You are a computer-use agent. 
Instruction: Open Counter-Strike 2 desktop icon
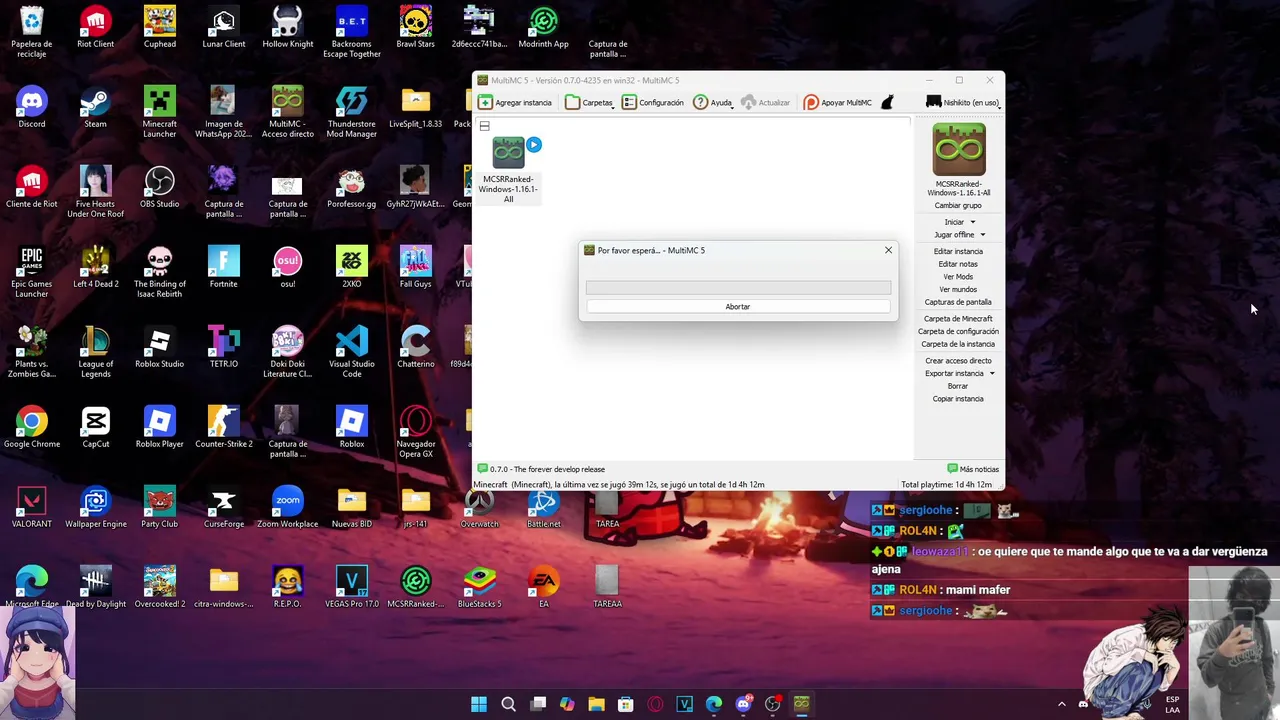pos(224,428)
